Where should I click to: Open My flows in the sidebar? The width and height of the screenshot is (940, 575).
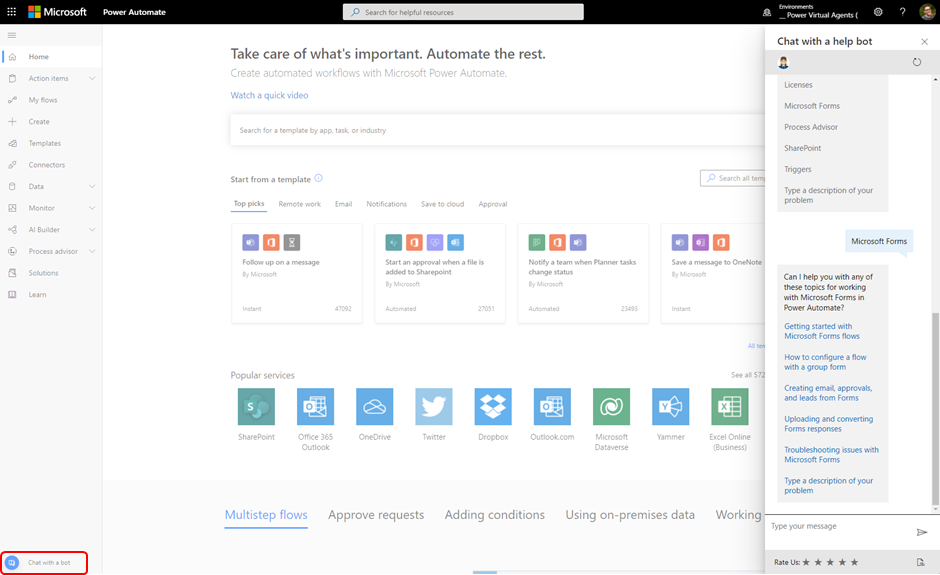(x=43, y=100)
